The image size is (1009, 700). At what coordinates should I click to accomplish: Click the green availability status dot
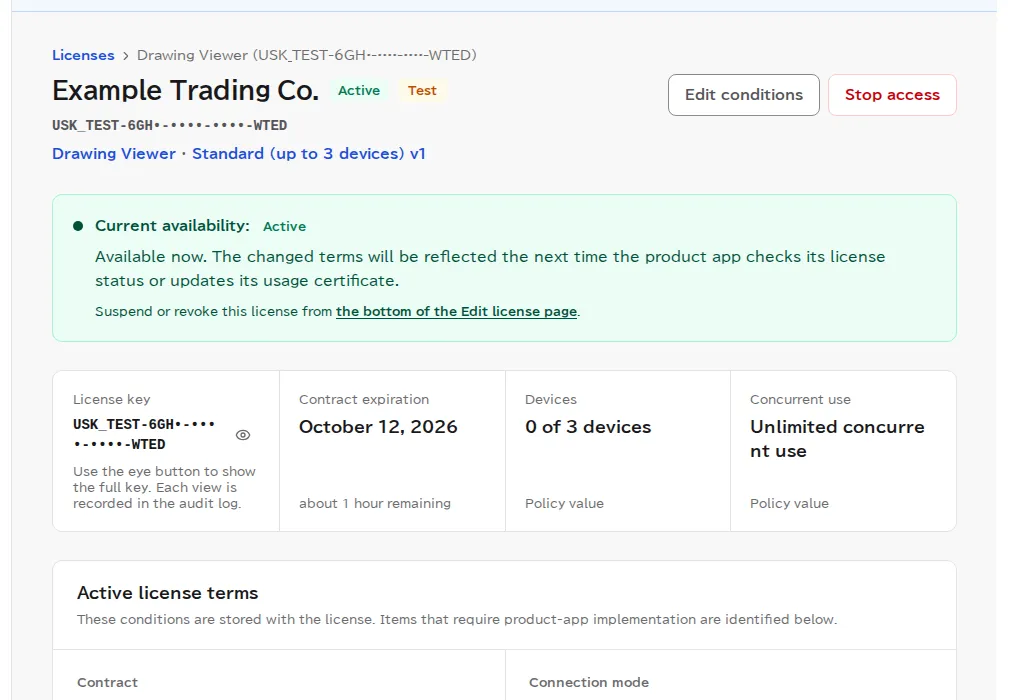pos(78,226)
